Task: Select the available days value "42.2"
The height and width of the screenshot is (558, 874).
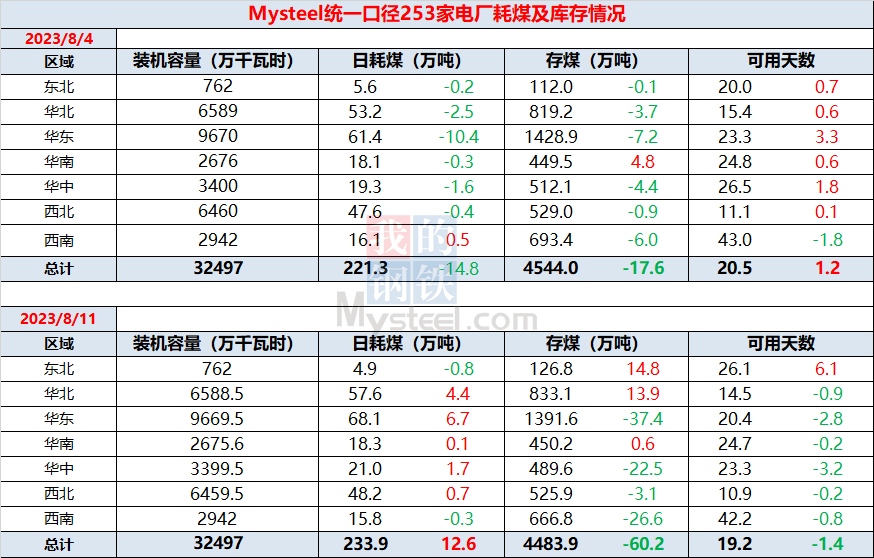Action: [x=735, y=520]
